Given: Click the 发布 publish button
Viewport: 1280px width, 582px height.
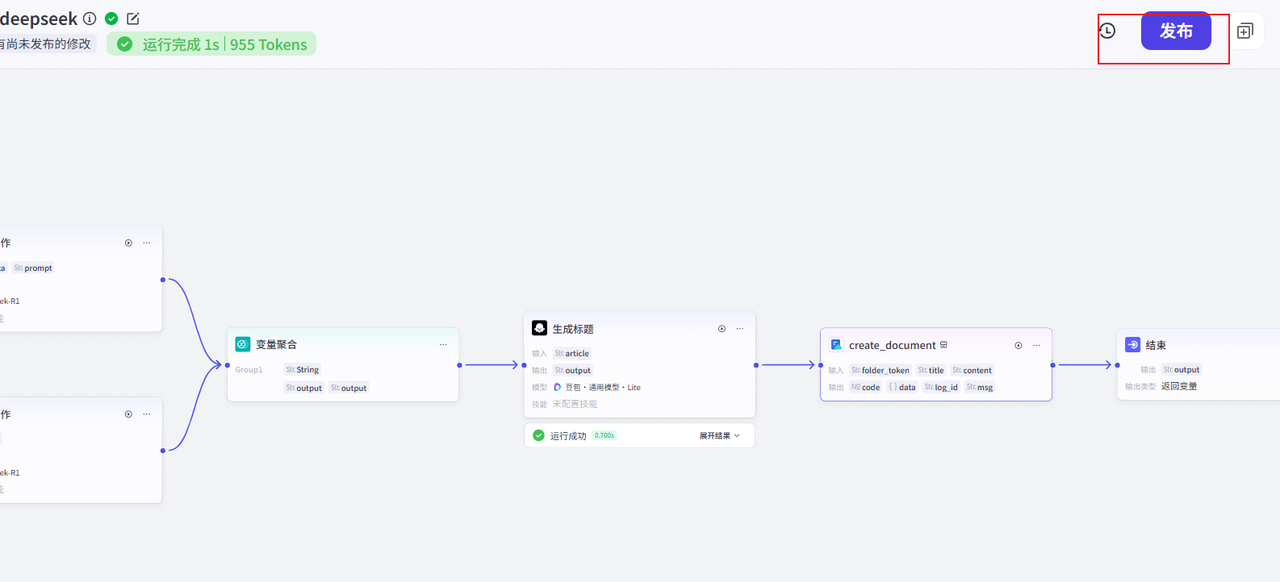Looking at the screenshot, I should (x=1176, y=31).
